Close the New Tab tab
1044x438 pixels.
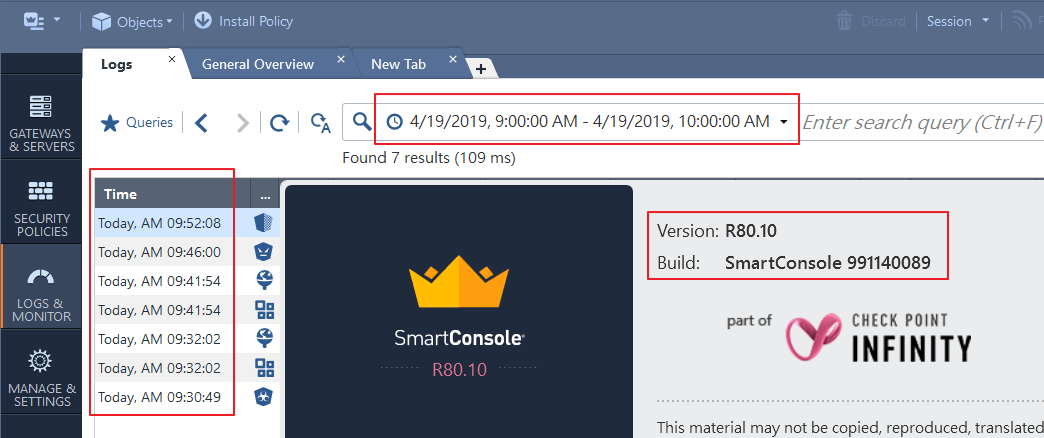coord(453,59)
